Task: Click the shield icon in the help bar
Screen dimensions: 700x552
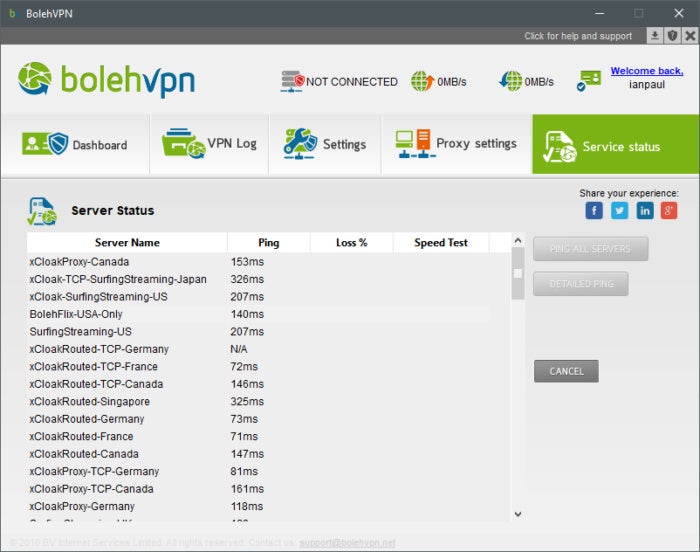Action: (x=672, y=36)
